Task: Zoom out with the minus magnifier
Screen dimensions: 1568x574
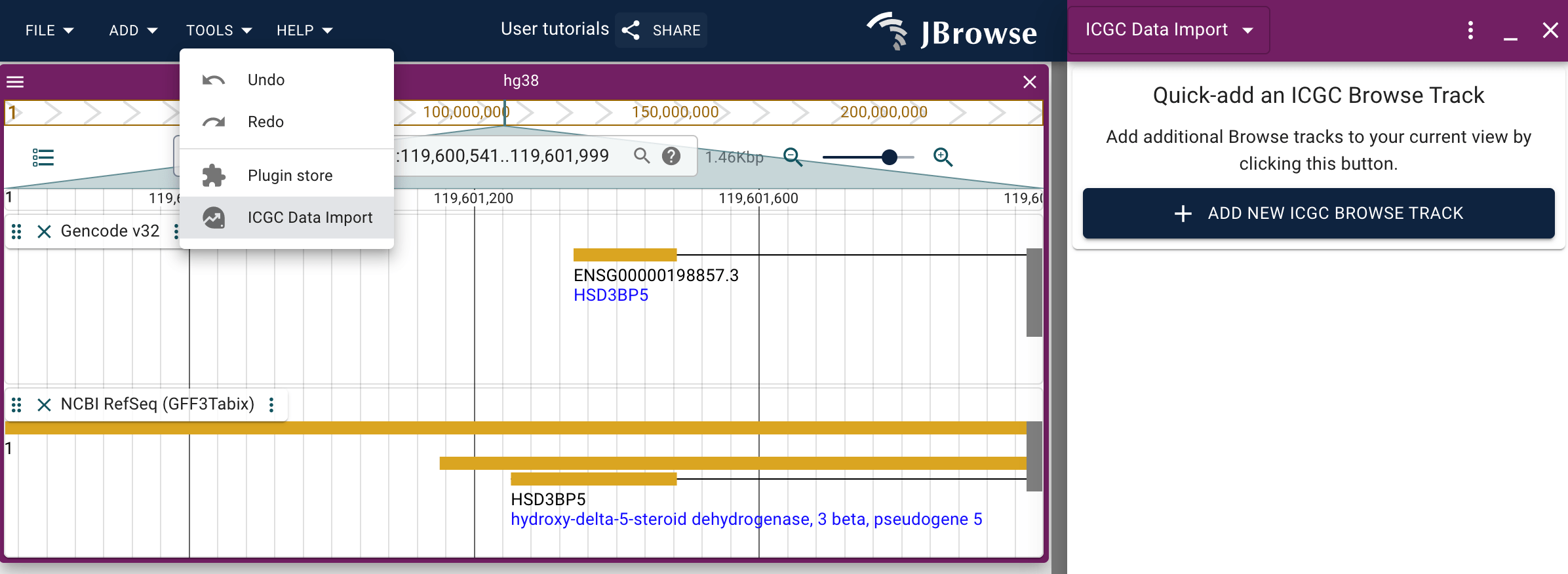Action: tap(793, 157)
